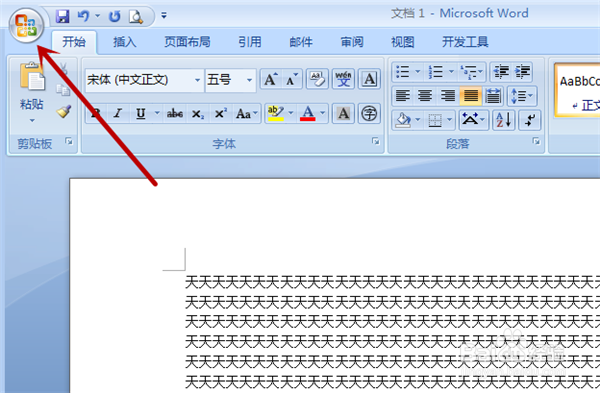Click the font name box 宋体 (中文正文)
The image size is (600, 393).
click(140, 80)
